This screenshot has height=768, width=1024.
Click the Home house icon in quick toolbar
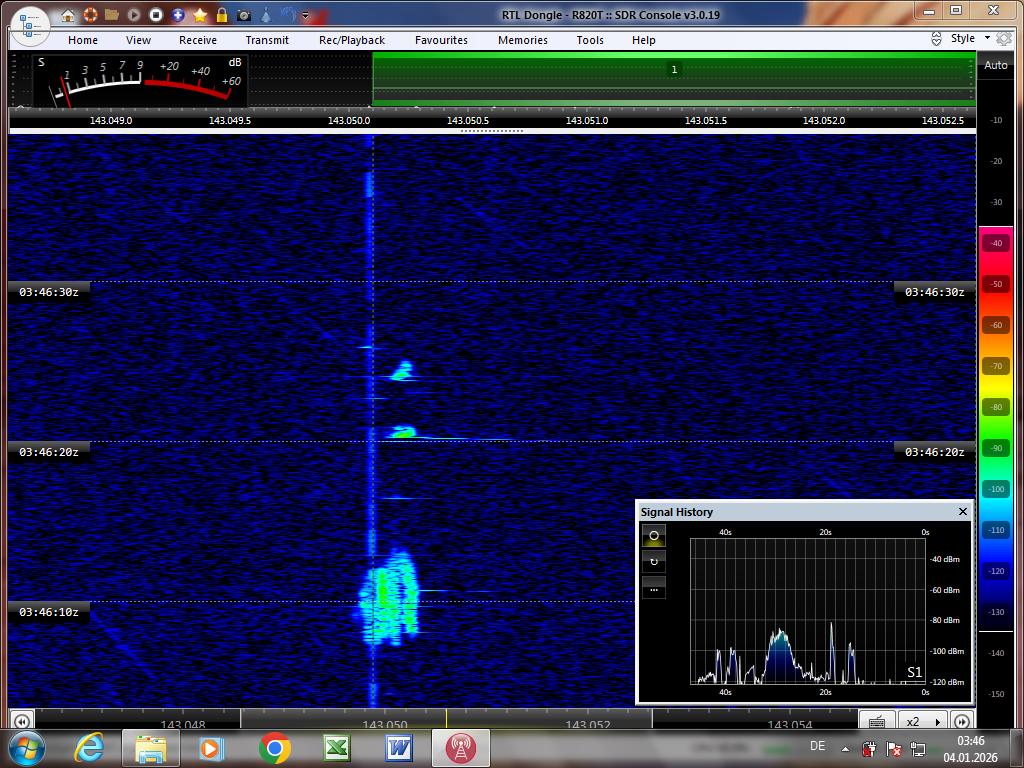[68, 15]
